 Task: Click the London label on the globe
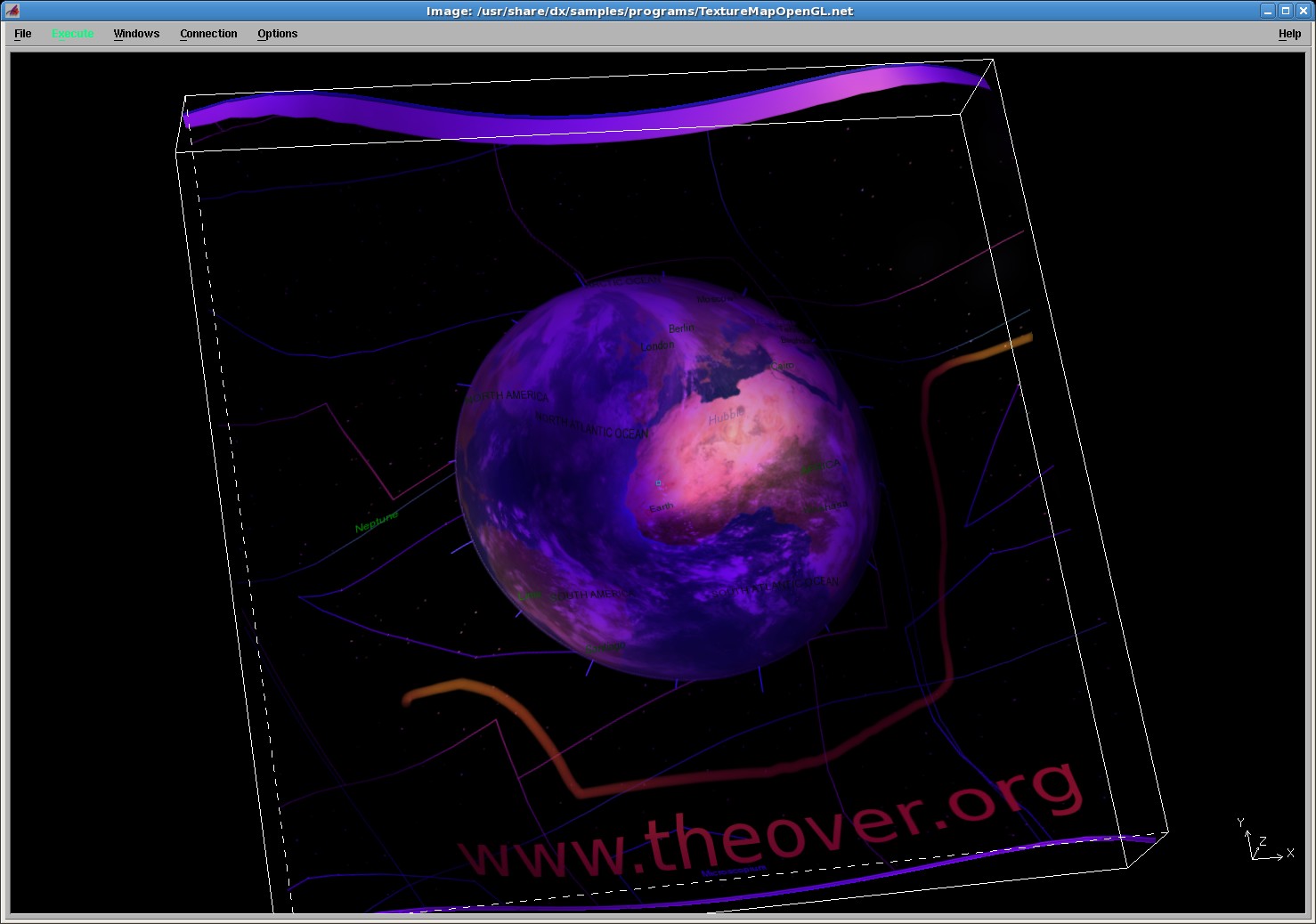(657, 345)
